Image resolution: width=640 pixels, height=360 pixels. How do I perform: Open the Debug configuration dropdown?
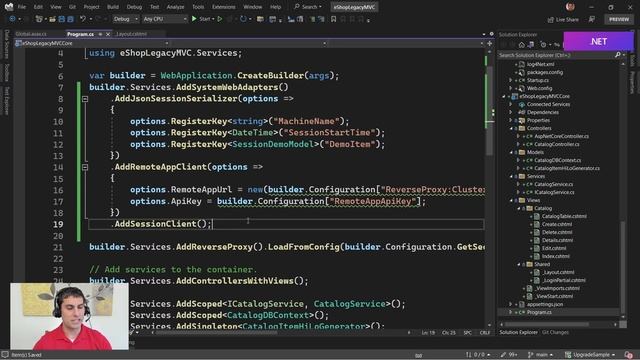click(x=125, y=19)
